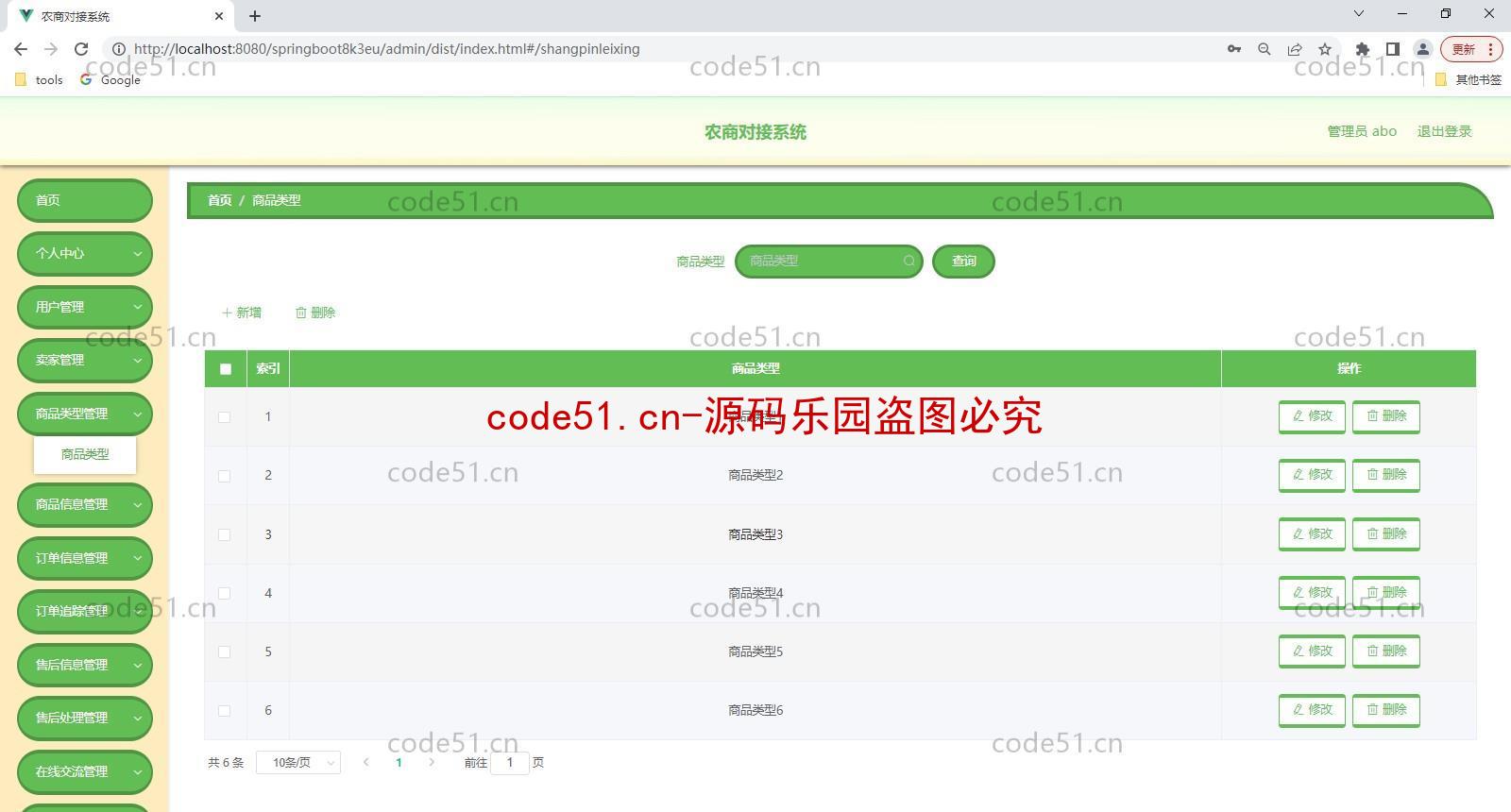This screenshot has width=1511, height=812.
Task: Click site info icon beside URL
Action: (119, 49)
